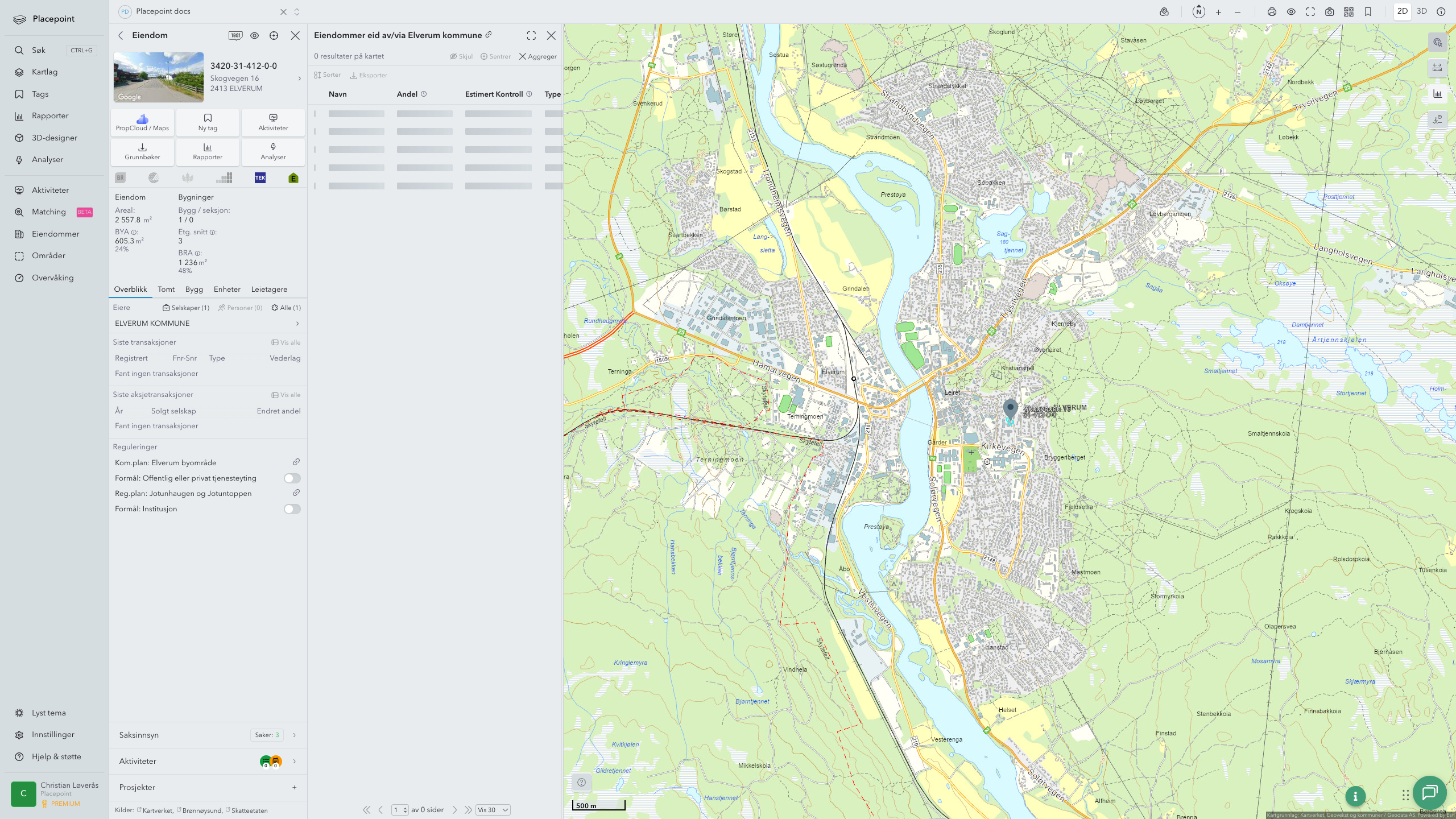1456x819 pixels.
Task: Zoom in on the map with plus
Action: click(1218, 12)
